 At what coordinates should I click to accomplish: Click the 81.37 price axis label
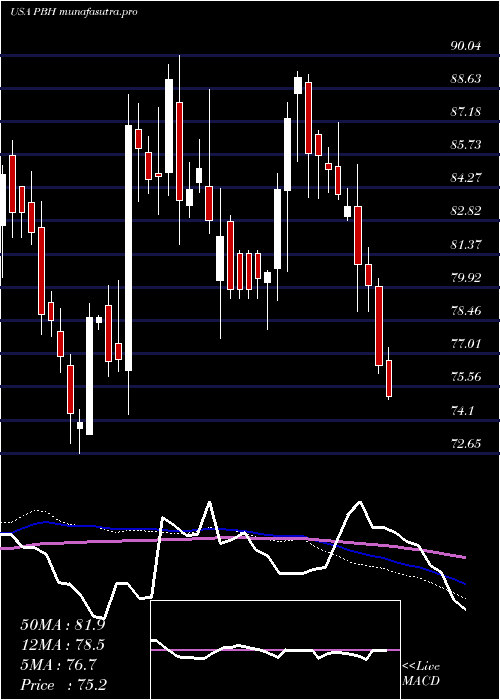point(467,244)
